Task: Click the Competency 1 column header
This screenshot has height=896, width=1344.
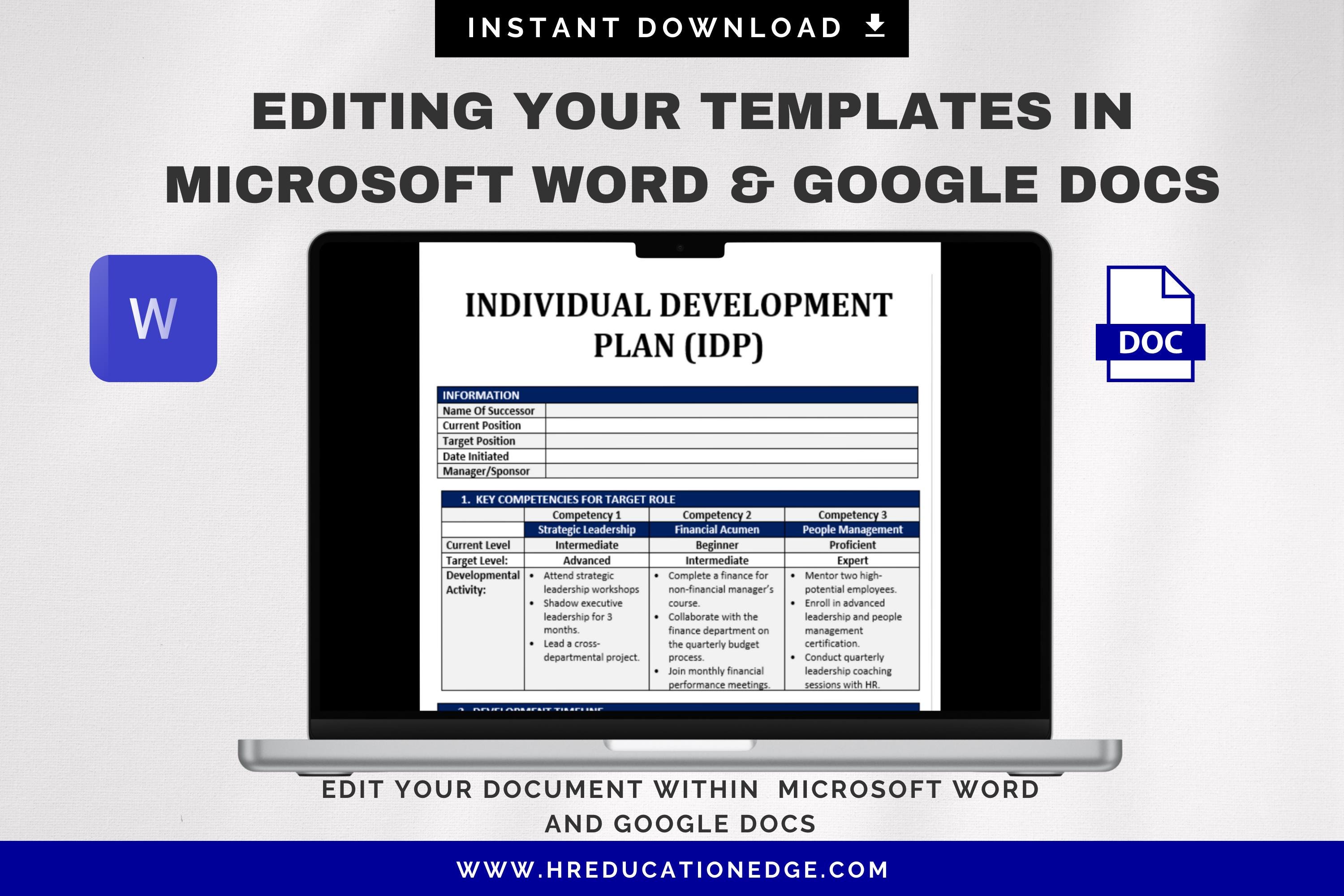Action: tap(586, 514)
